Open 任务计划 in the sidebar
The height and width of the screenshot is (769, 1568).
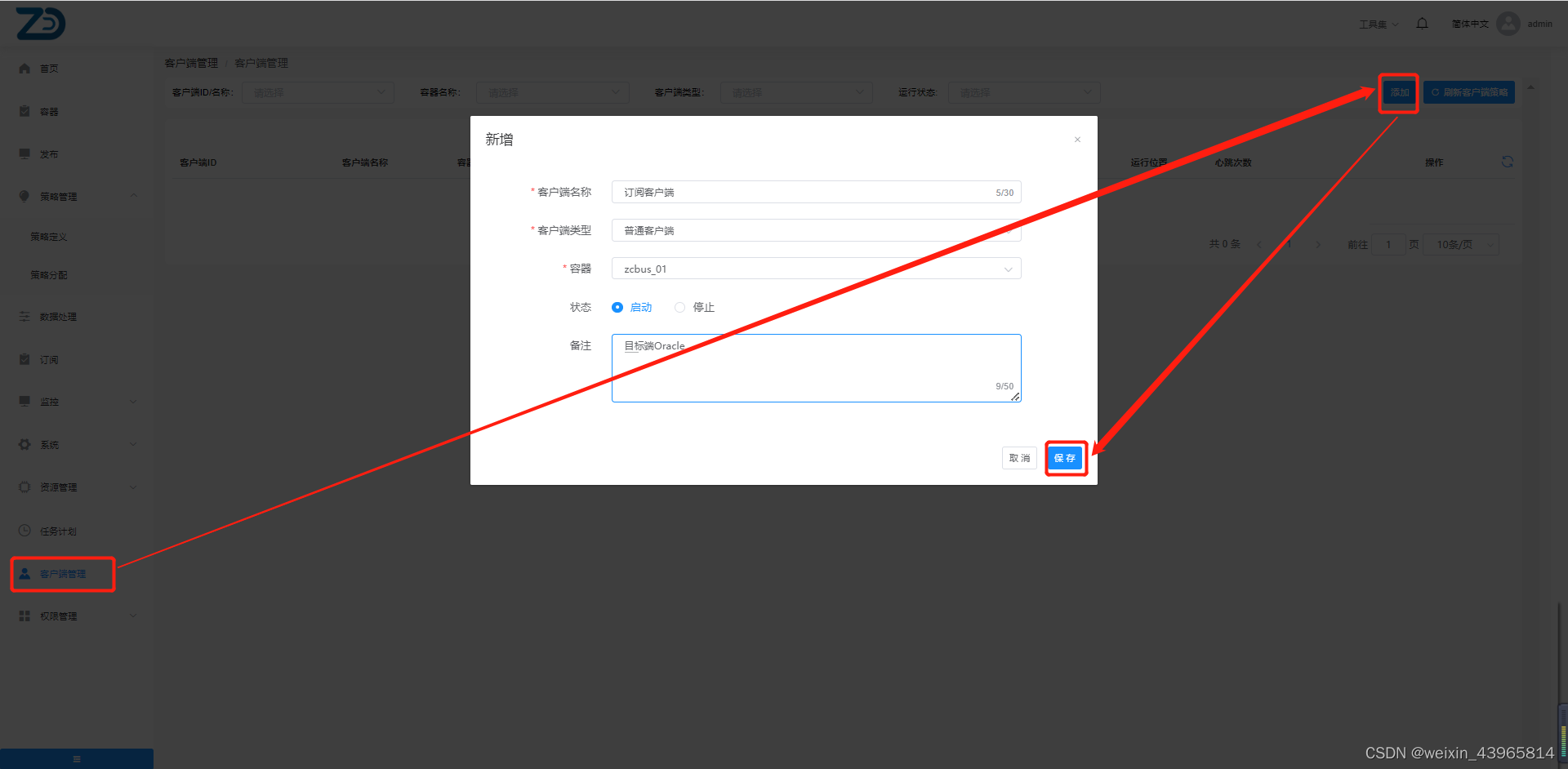(x=58, y=531)
